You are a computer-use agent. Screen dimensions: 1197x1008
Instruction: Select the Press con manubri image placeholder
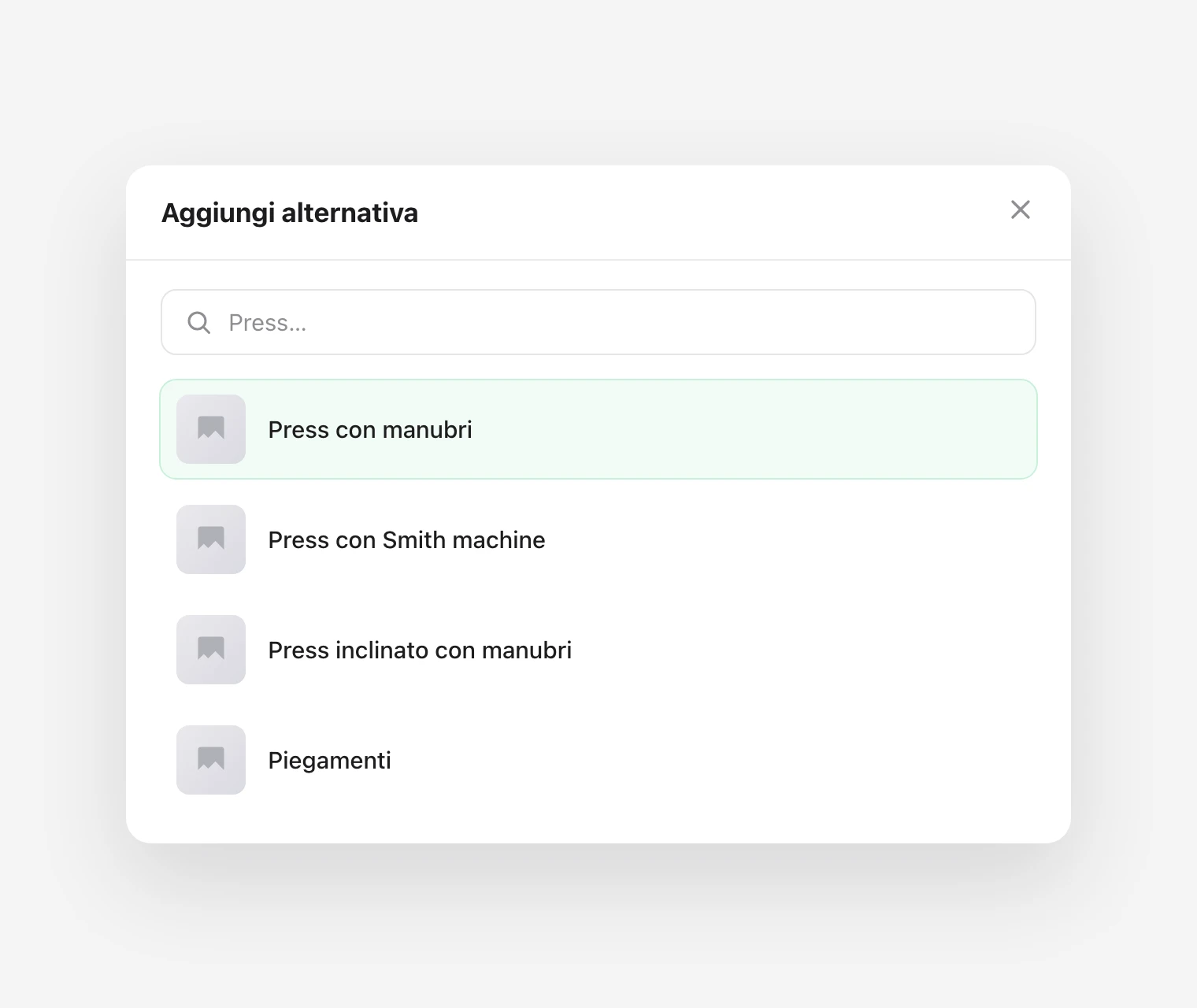211,429
